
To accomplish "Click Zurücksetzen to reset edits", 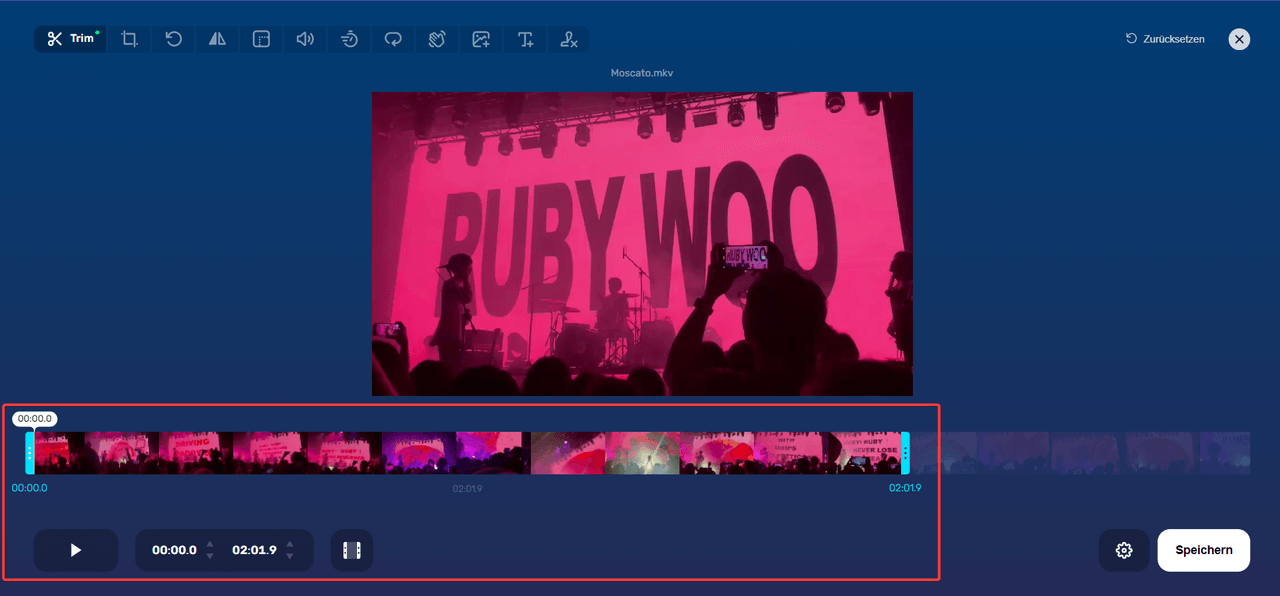I will (x=1165, y=39).
